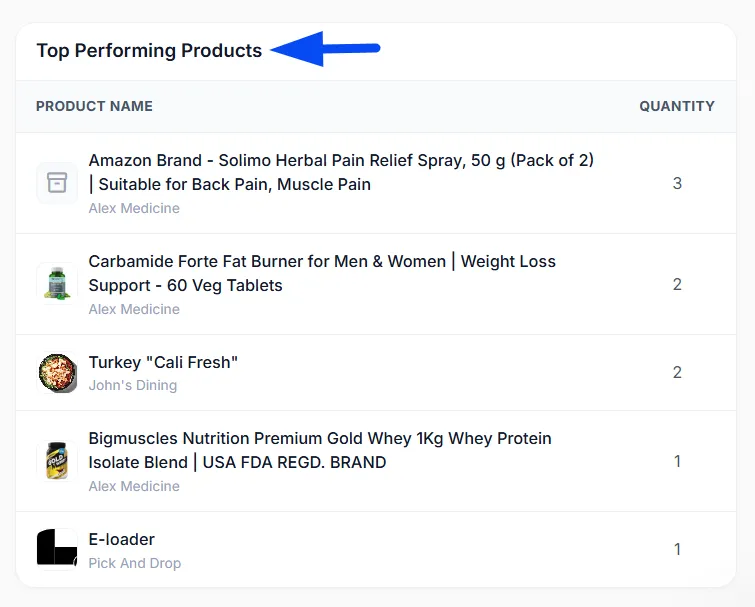The height and width of the screenshot is (607, 755).
Task: Open the E-loader black product image
Action: click(x=57, y=549)
